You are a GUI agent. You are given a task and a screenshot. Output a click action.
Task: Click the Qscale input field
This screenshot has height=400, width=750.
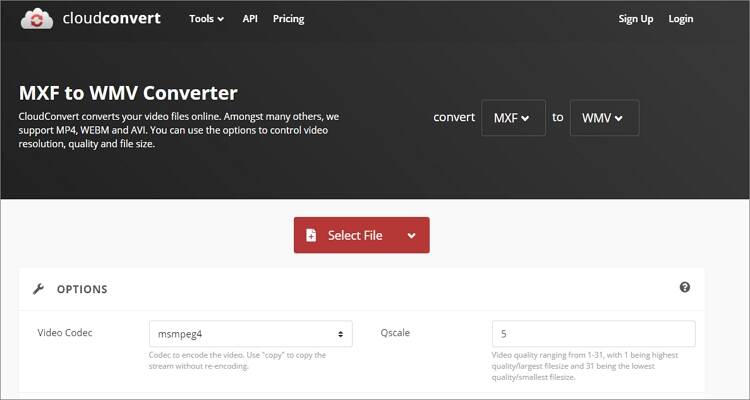(594, 334)
